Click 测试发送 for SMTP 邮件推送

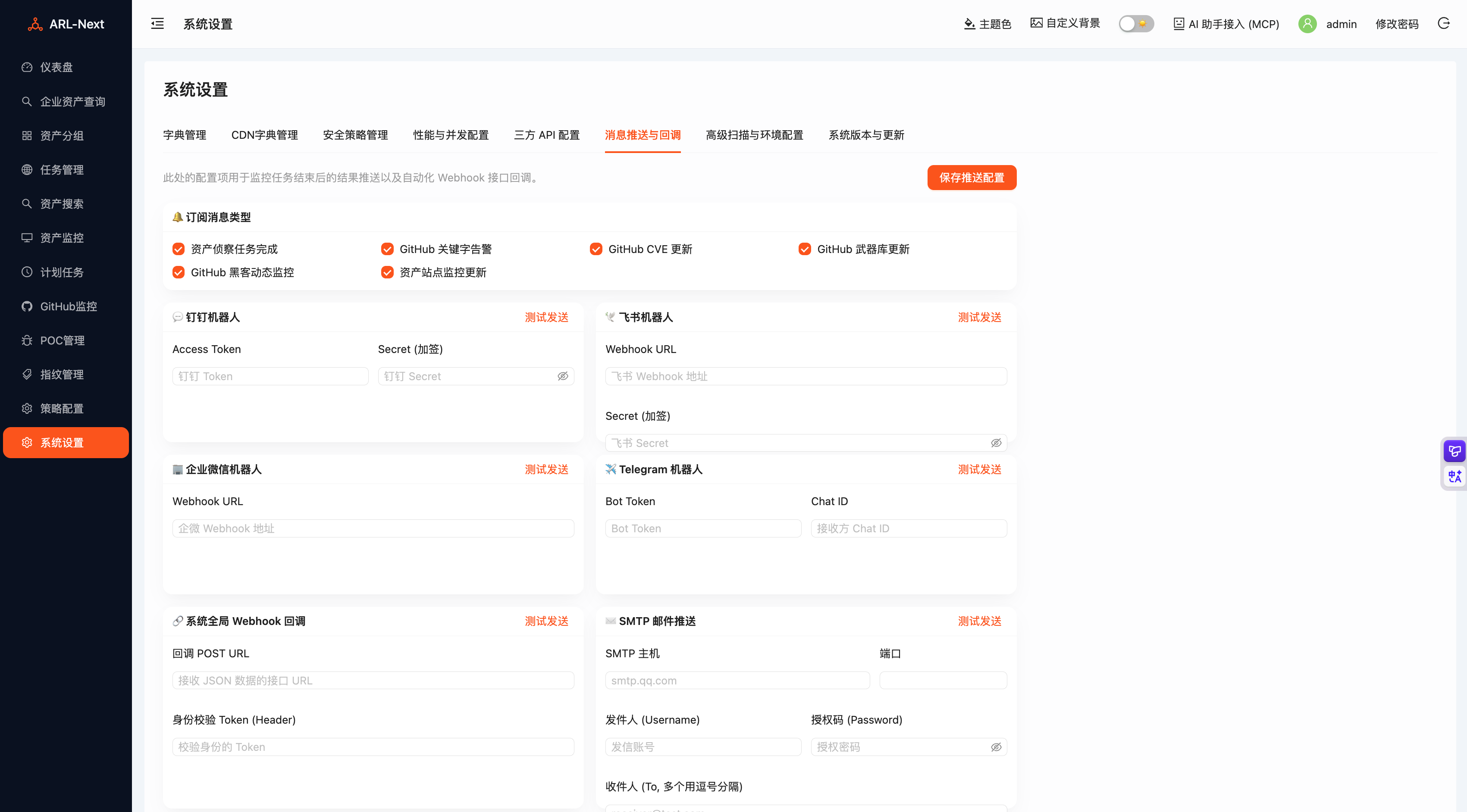(x=980, y=621)
